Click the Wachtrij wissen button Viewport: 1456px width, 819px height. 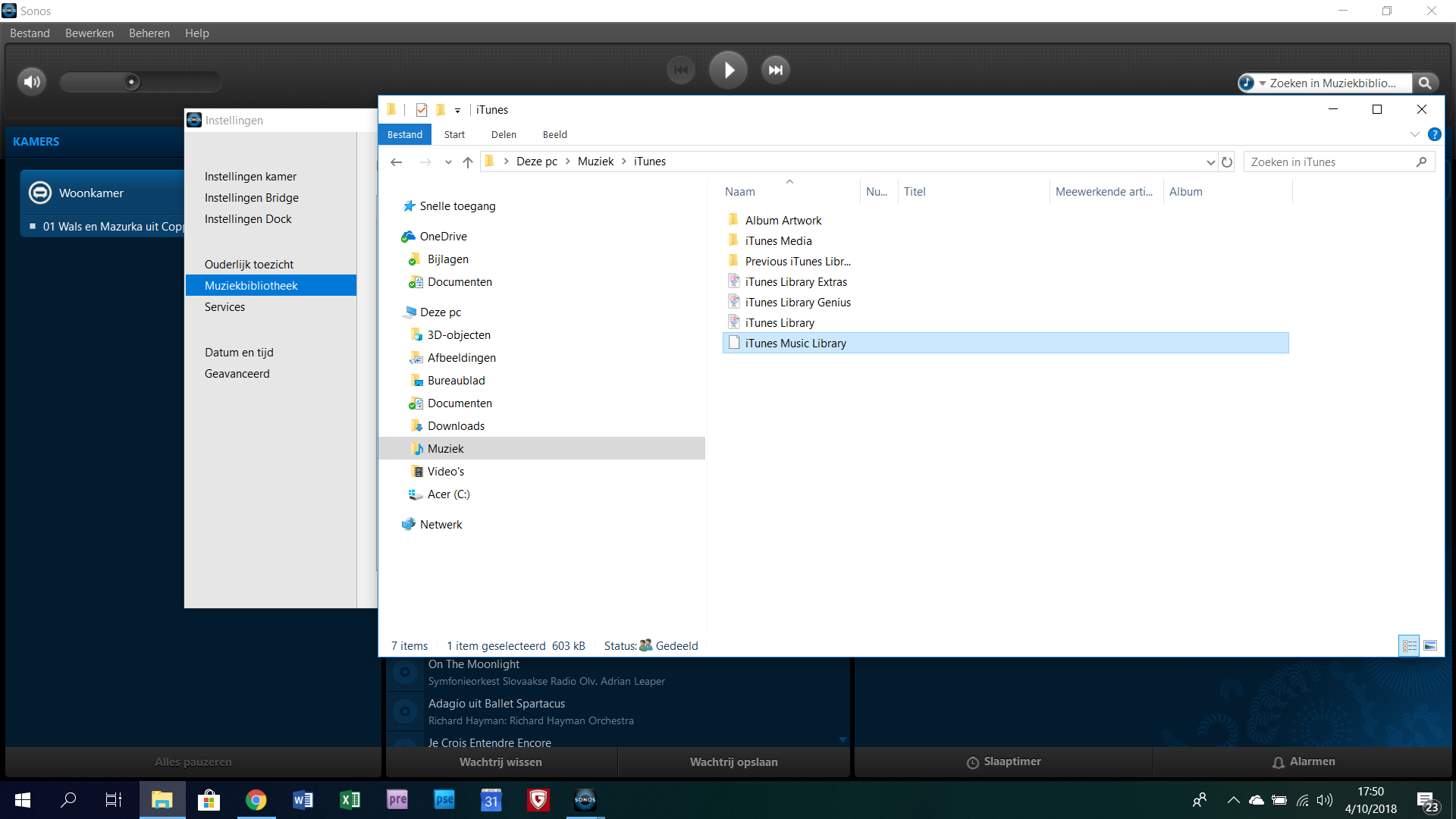click(500, 762)
